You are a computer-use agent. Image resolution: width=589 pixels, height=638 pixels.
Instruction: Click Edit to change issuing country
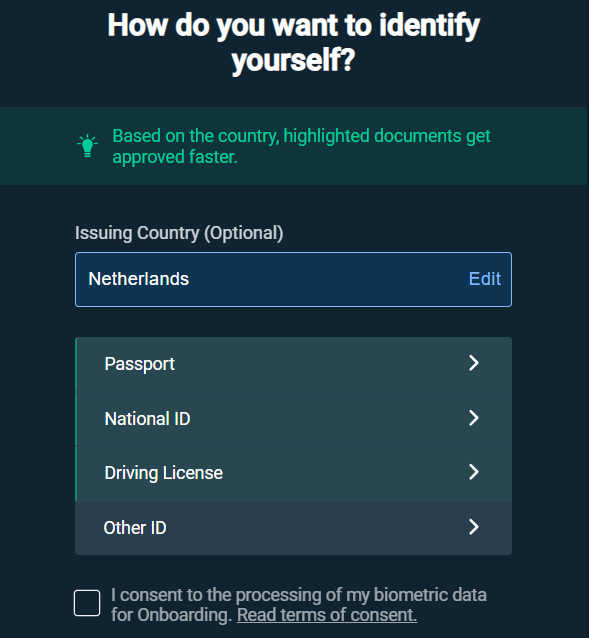[x=484, y=279]
